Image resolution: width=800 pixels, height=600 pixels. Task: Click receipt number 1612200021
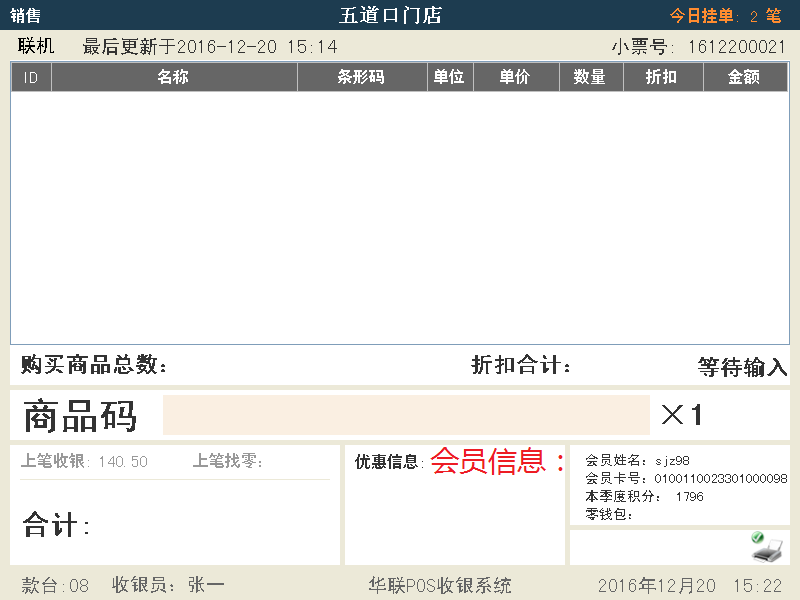click(736, 47)
